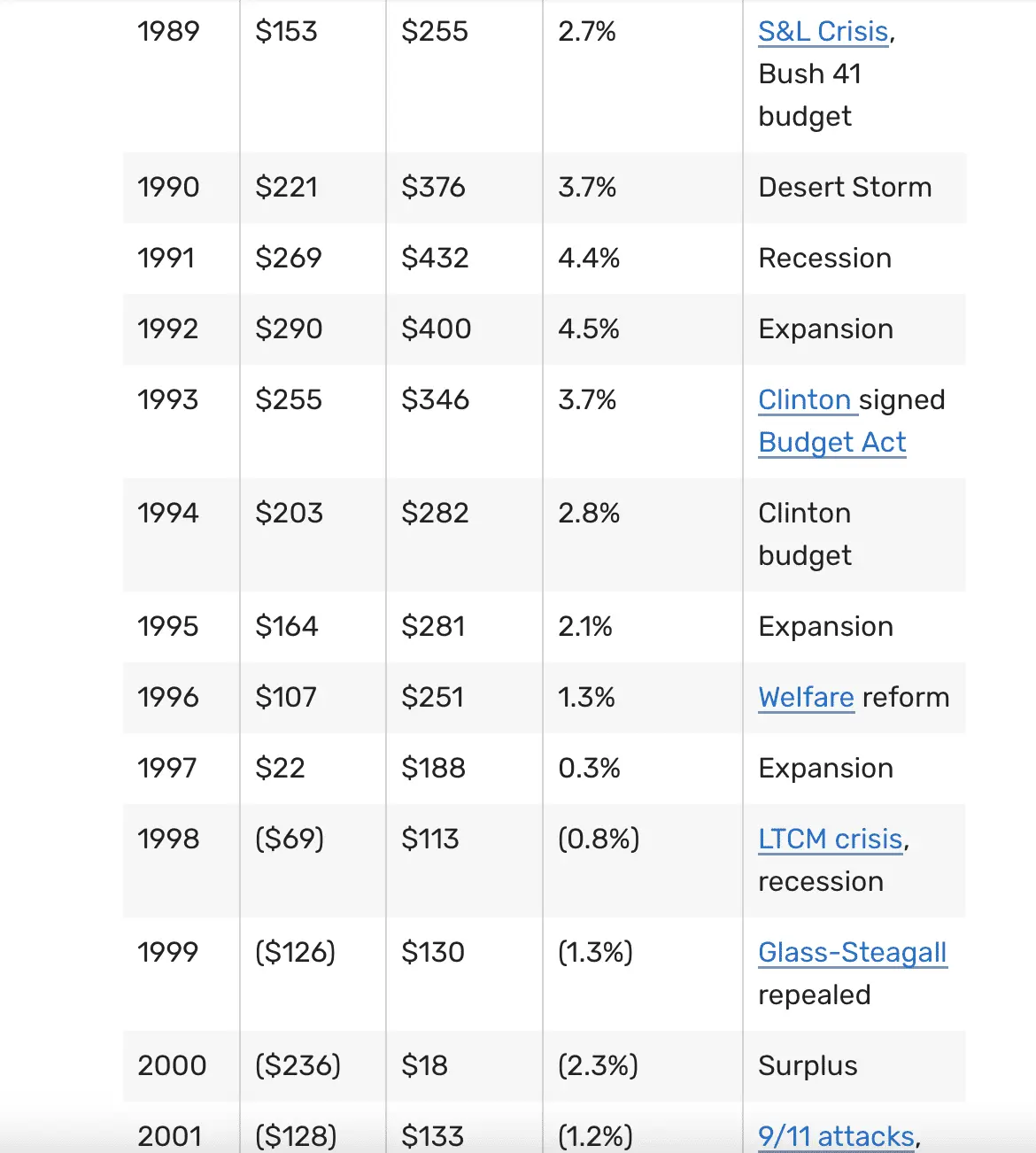
Task: Select the (1.3%) cell for 1999
Action: click(x=595, y=953)
